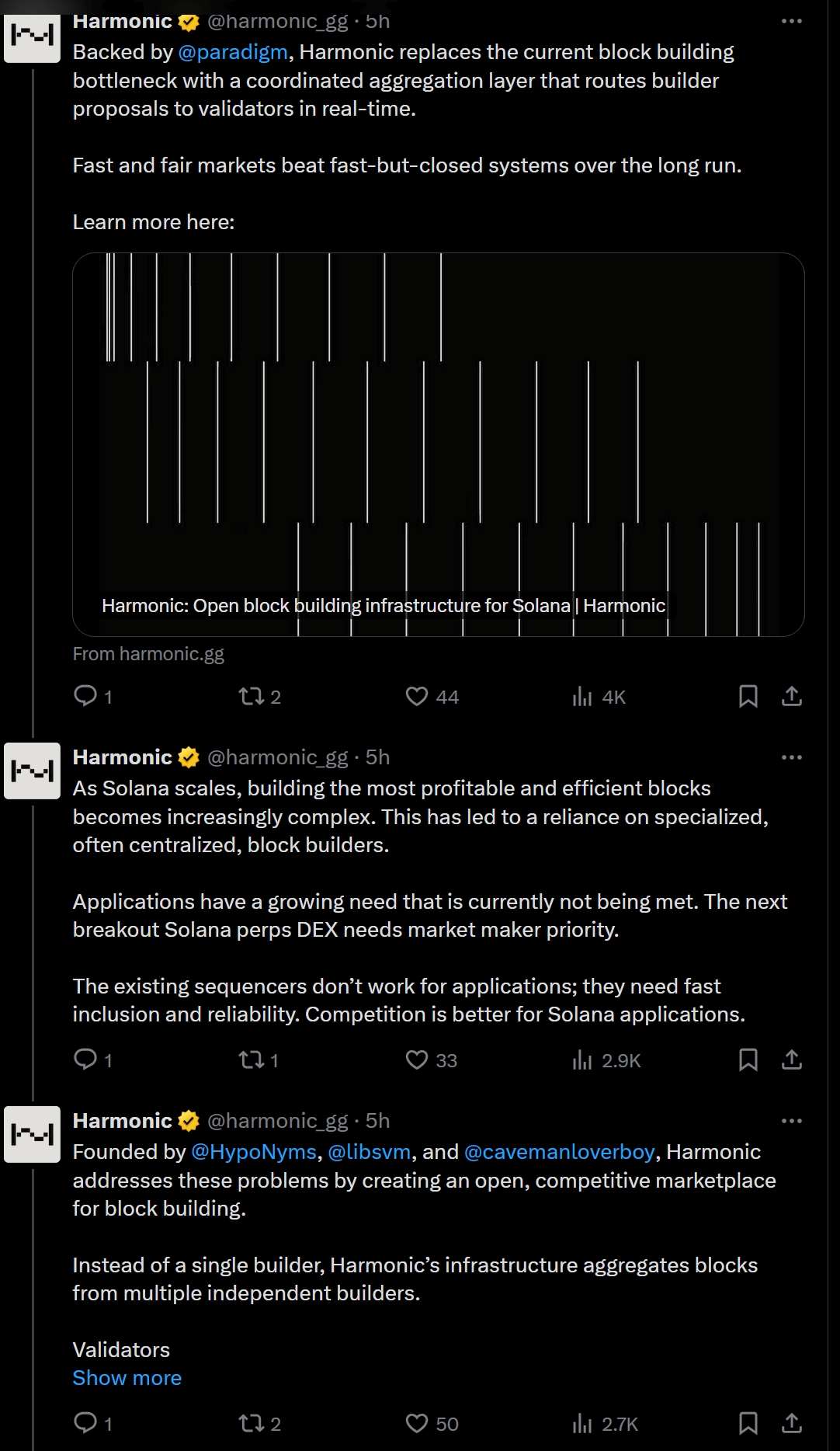
Task: Bookmark the 'Founded by @HypoNyms' tweet
Action: (748, 1423)
